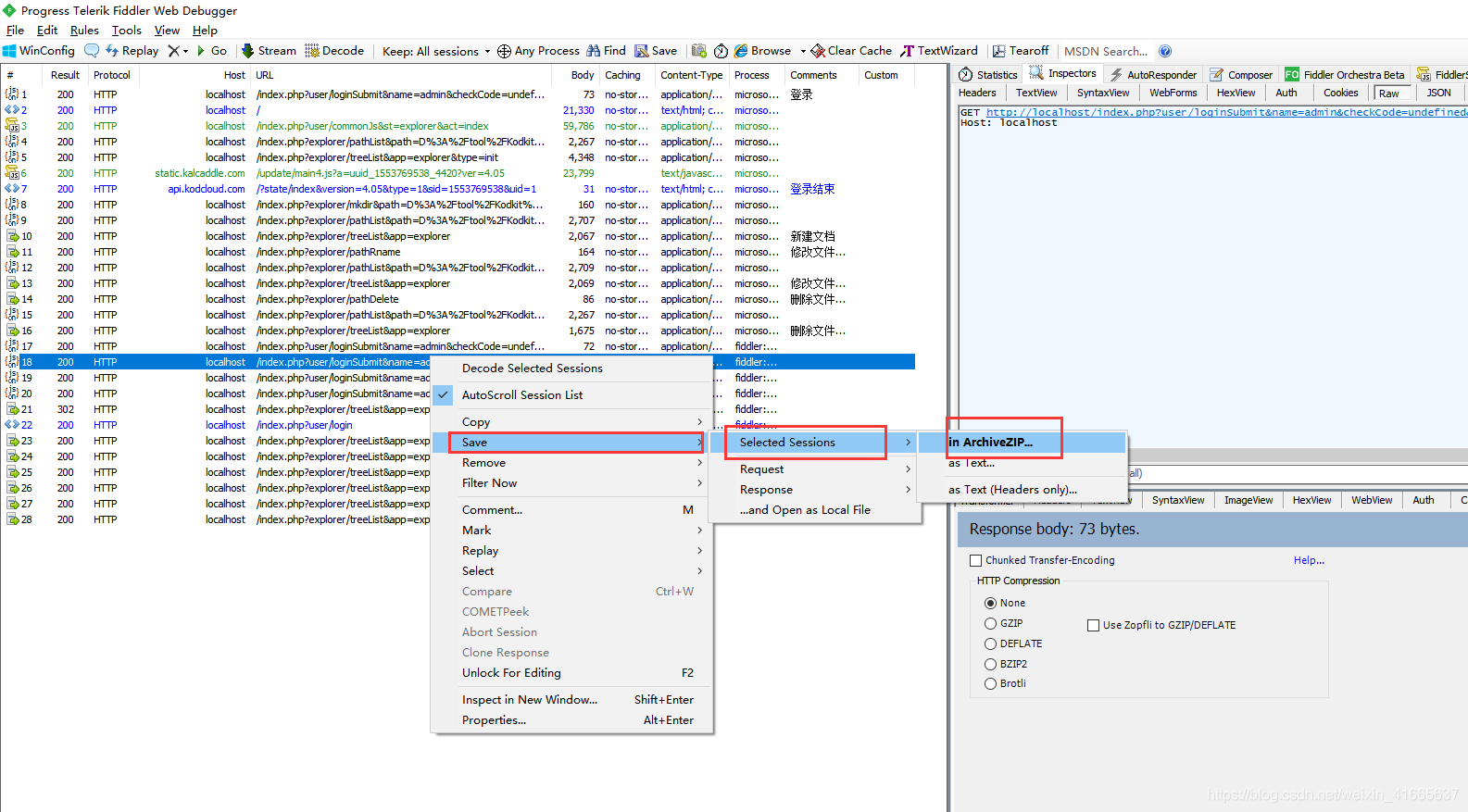Launch Browse from toolbar
This screenshot has width=1468, height=812.
pyautogui.click(x=763, y=51)
